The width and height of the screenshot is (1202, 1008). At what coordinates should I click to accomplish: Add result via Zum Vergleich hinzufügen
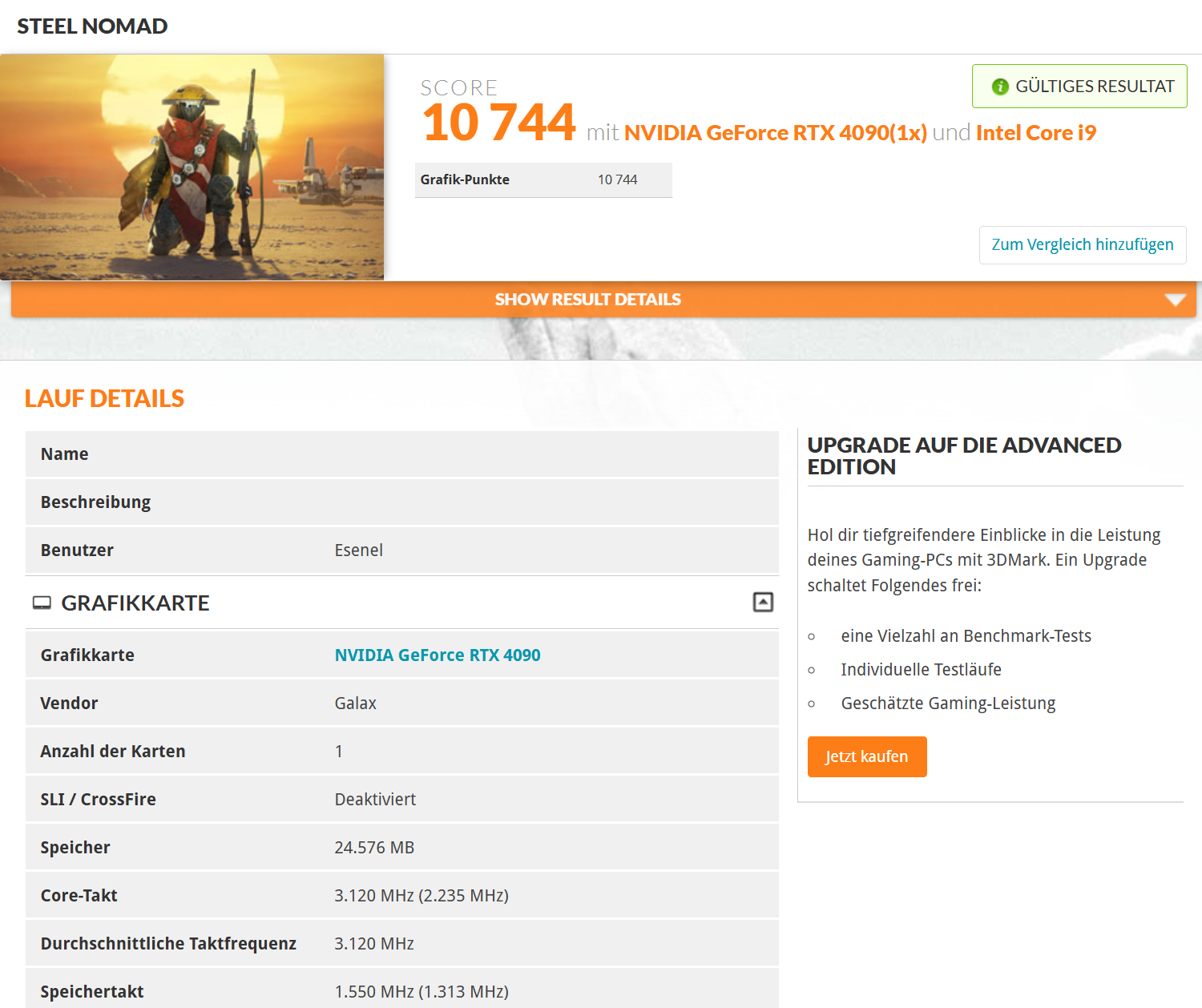1083,244
